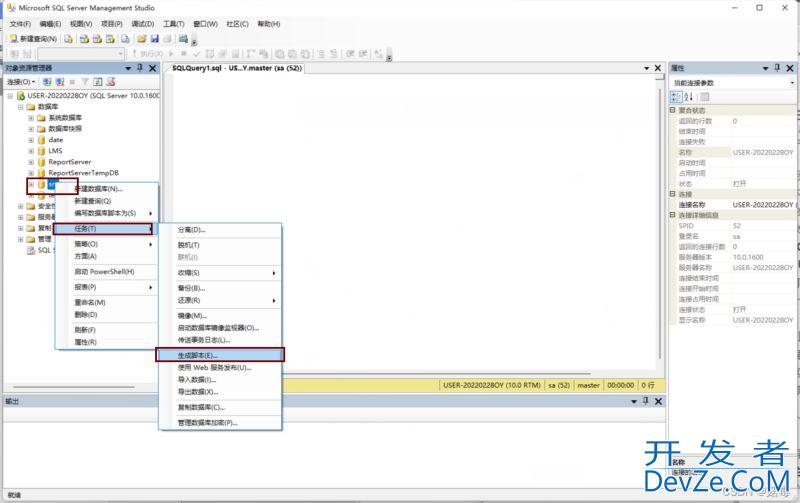Choose 重命名(M) from context menu
The image size is (800, 503).
pyautogui.click(x=106, y=303)
